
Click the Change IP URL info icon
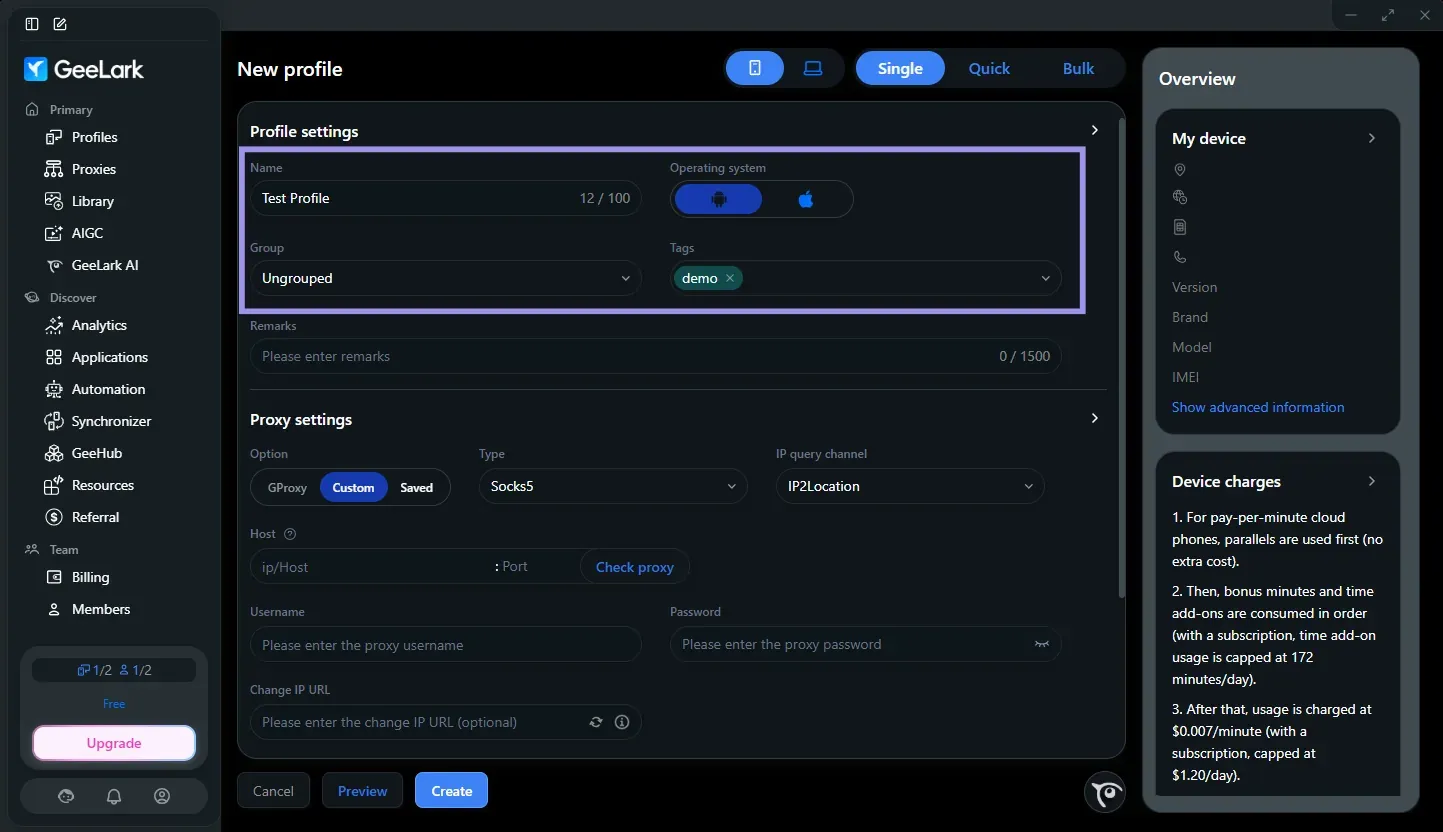(x=622, y=722)
